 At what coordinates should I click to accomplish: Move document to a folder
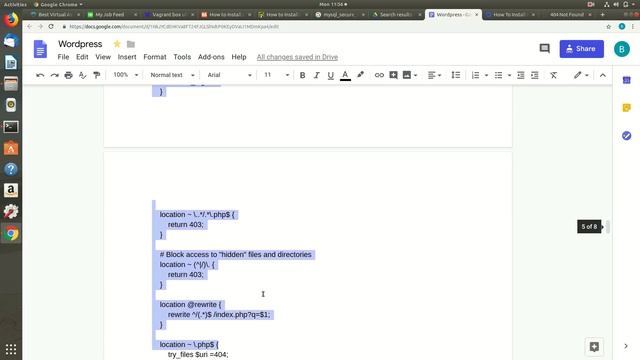(131, 44)
